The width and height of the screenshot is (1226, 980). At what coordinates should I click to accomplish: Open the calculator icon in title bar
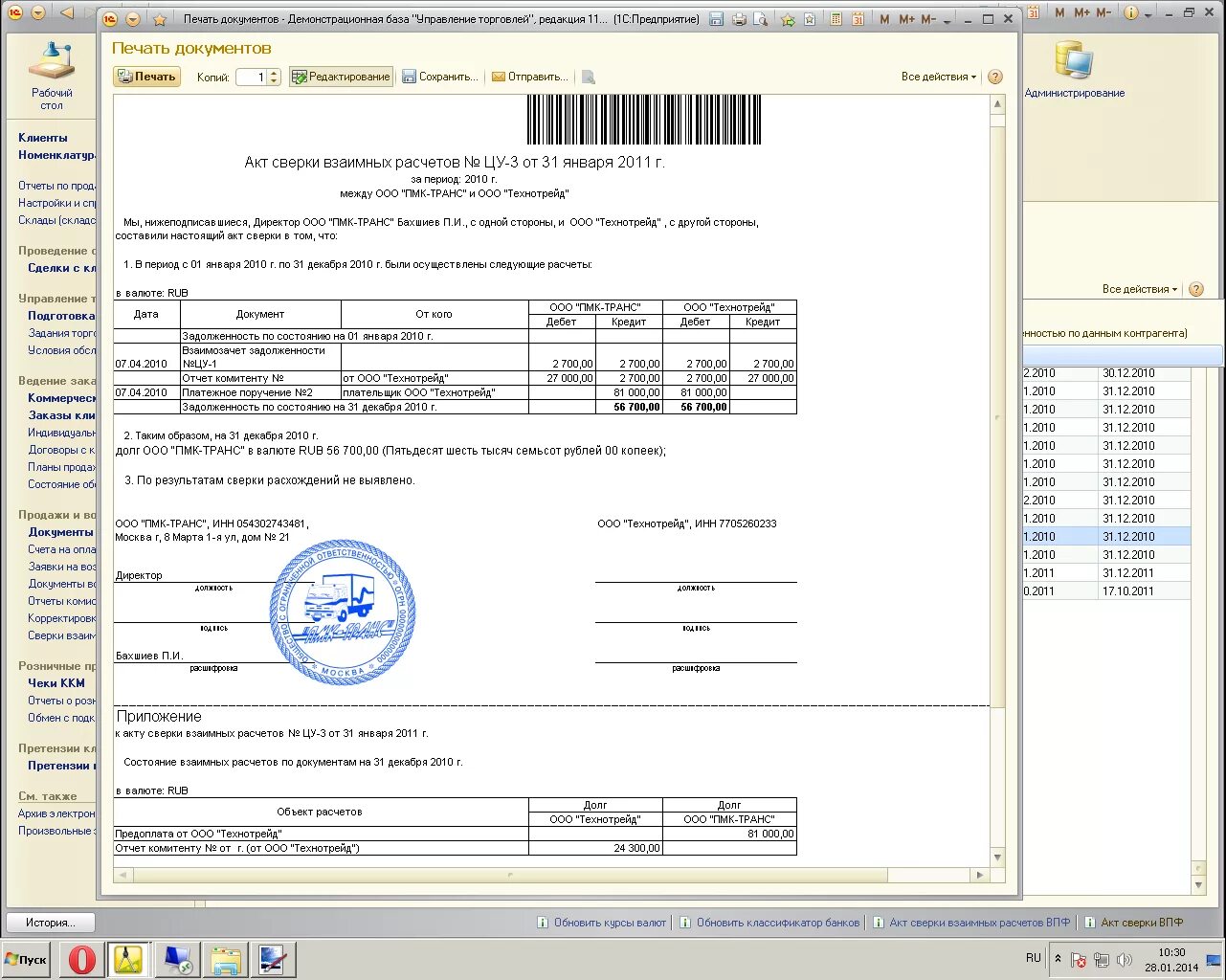pyautogui.click(x=836, y=19)
